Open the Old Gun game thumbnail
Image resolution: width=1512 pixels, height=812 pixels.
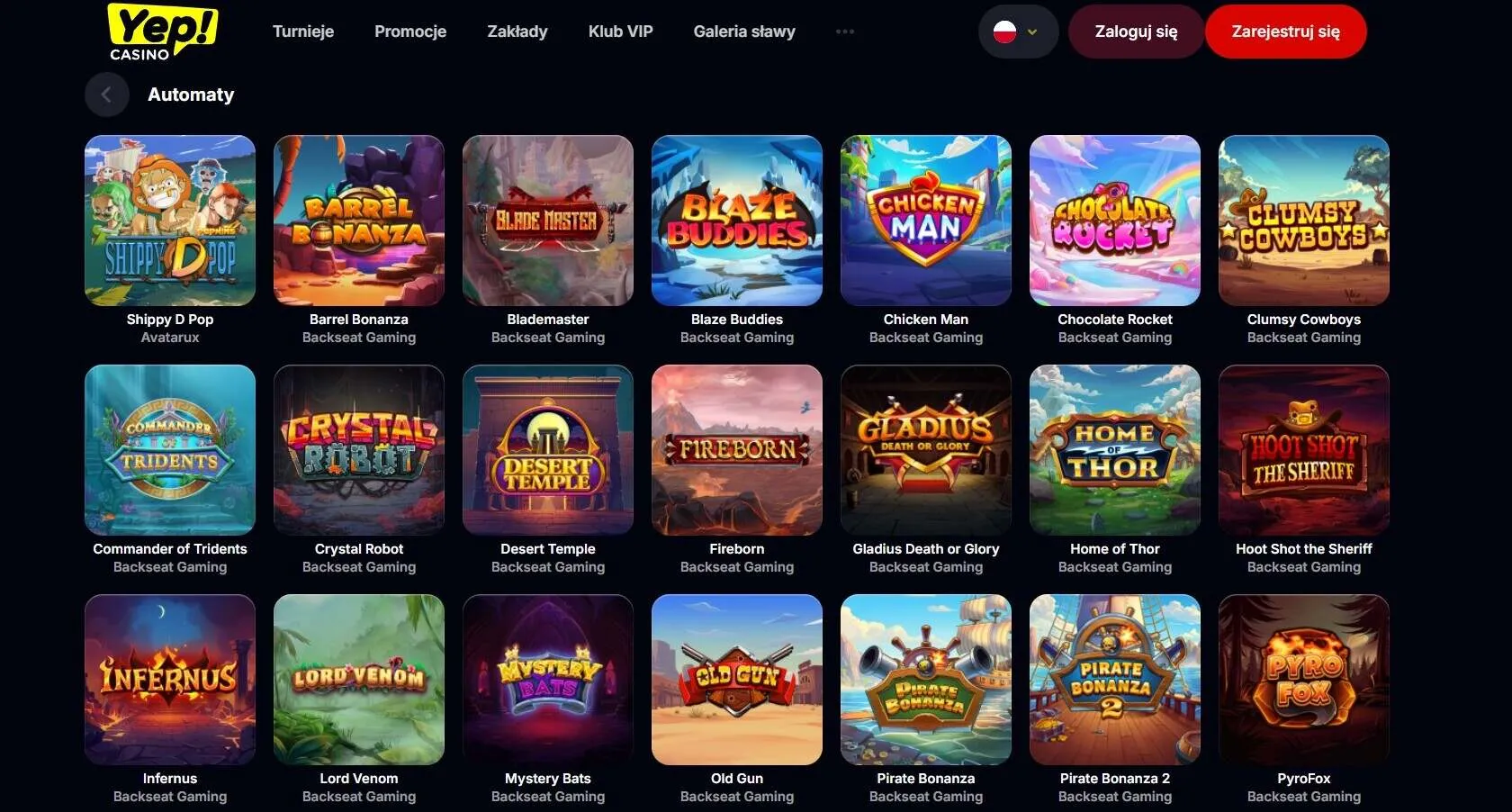737,680
